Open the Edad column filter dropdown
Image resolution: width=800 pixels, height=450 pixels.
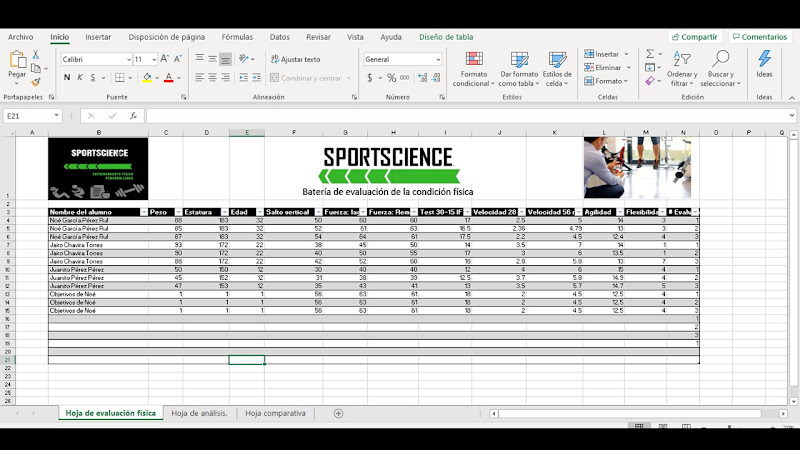[x=260, y=212]
